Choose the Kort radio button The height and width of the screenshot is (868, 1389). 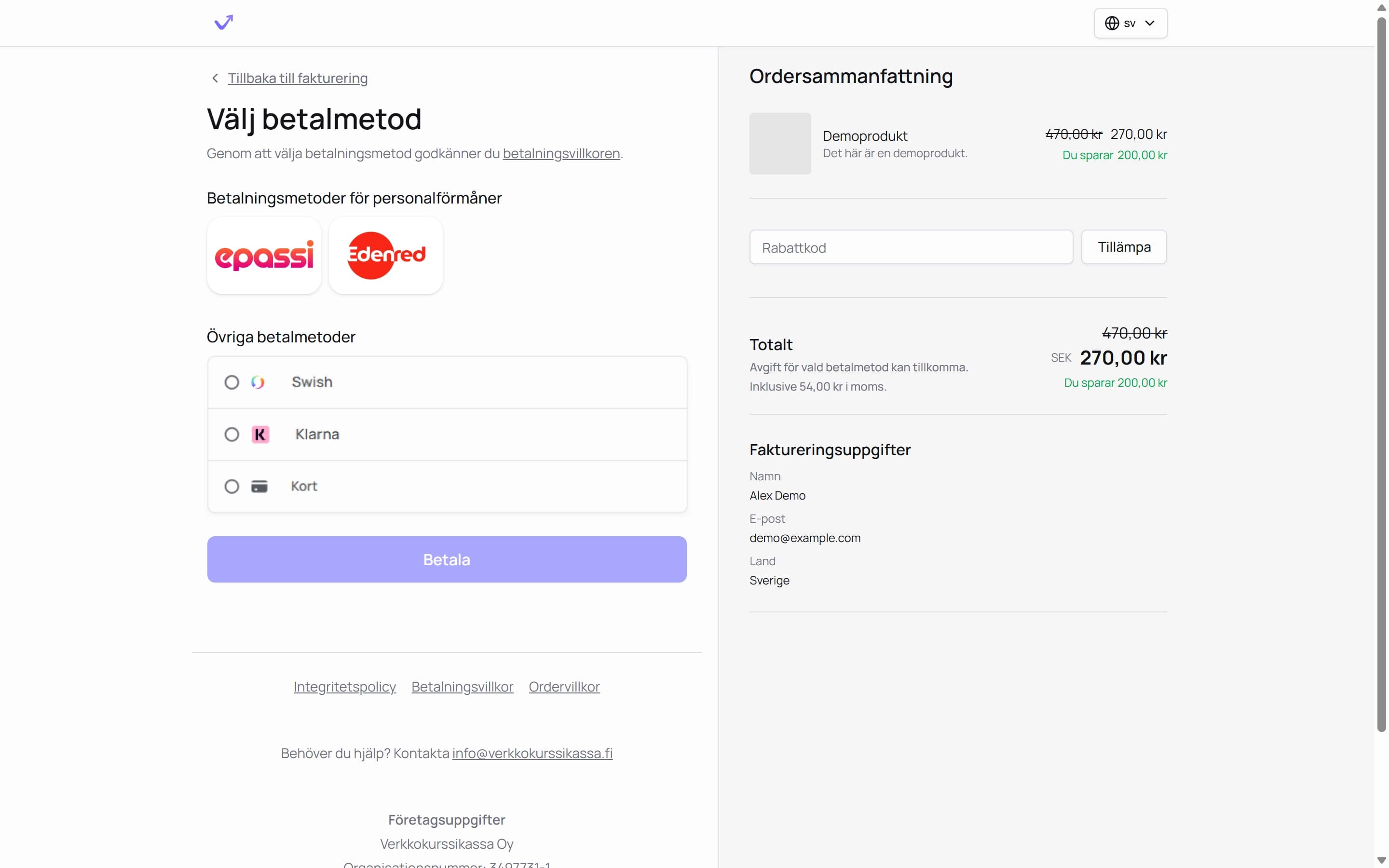coord(231,486)
